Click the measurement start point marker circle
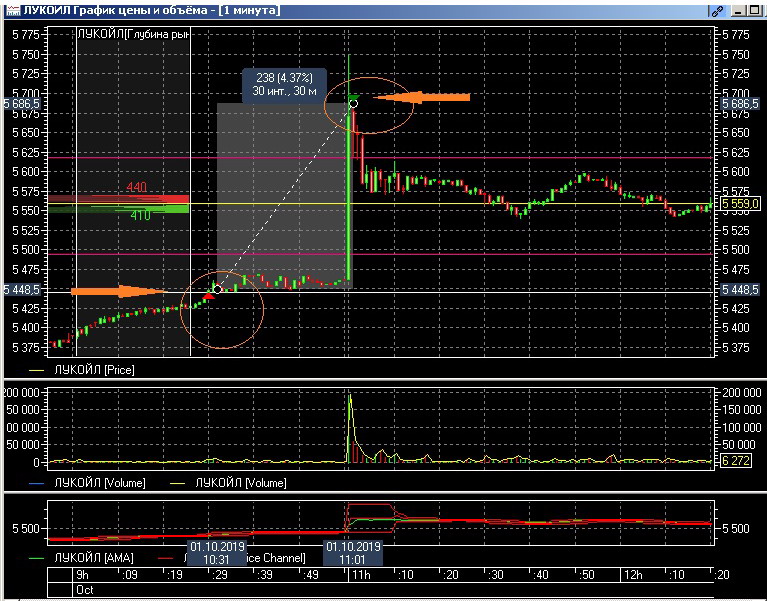Image resolution: width=767 pixels, height=601 pixels. (217, 288)
